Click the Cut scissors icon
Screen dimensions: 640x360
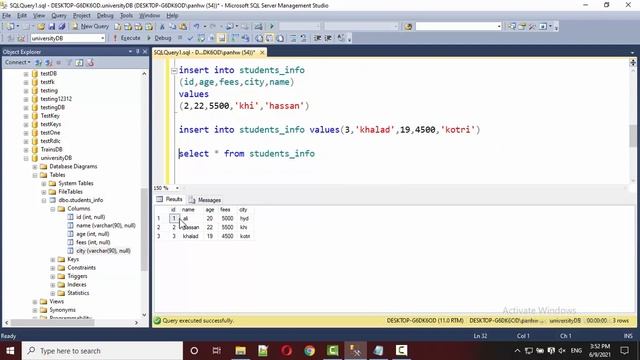click(x=162, y=27)
